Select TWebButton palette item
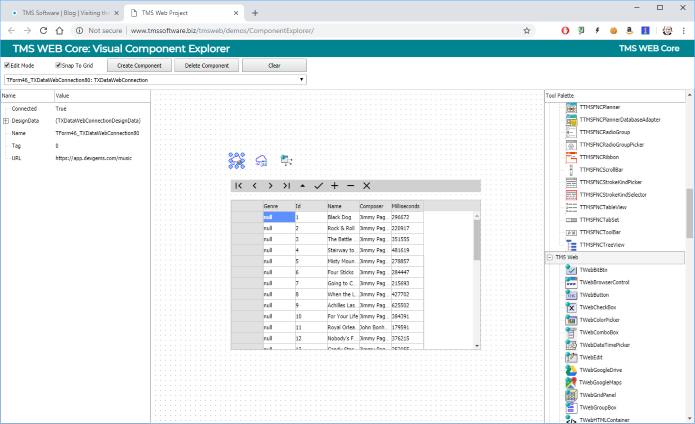 594,295
